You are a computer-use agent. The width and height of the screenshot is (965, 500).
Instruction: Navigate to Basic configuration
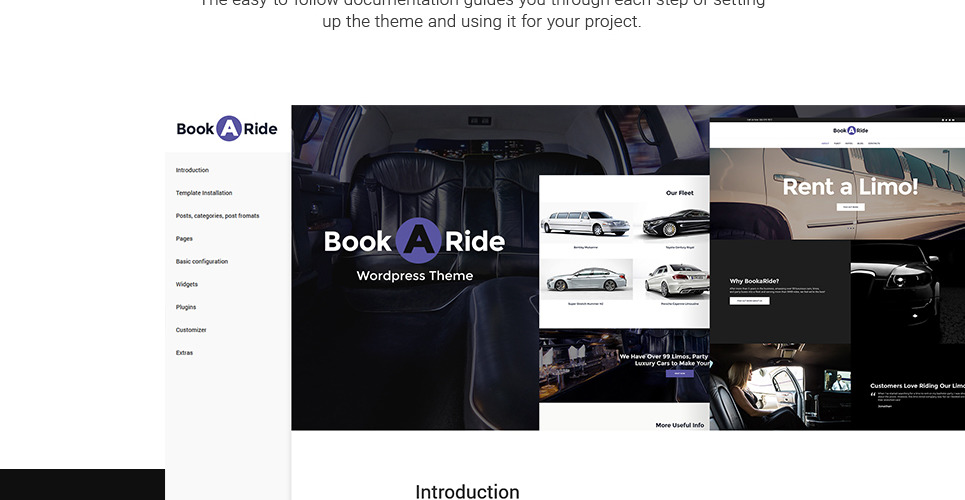coord(202,262)
